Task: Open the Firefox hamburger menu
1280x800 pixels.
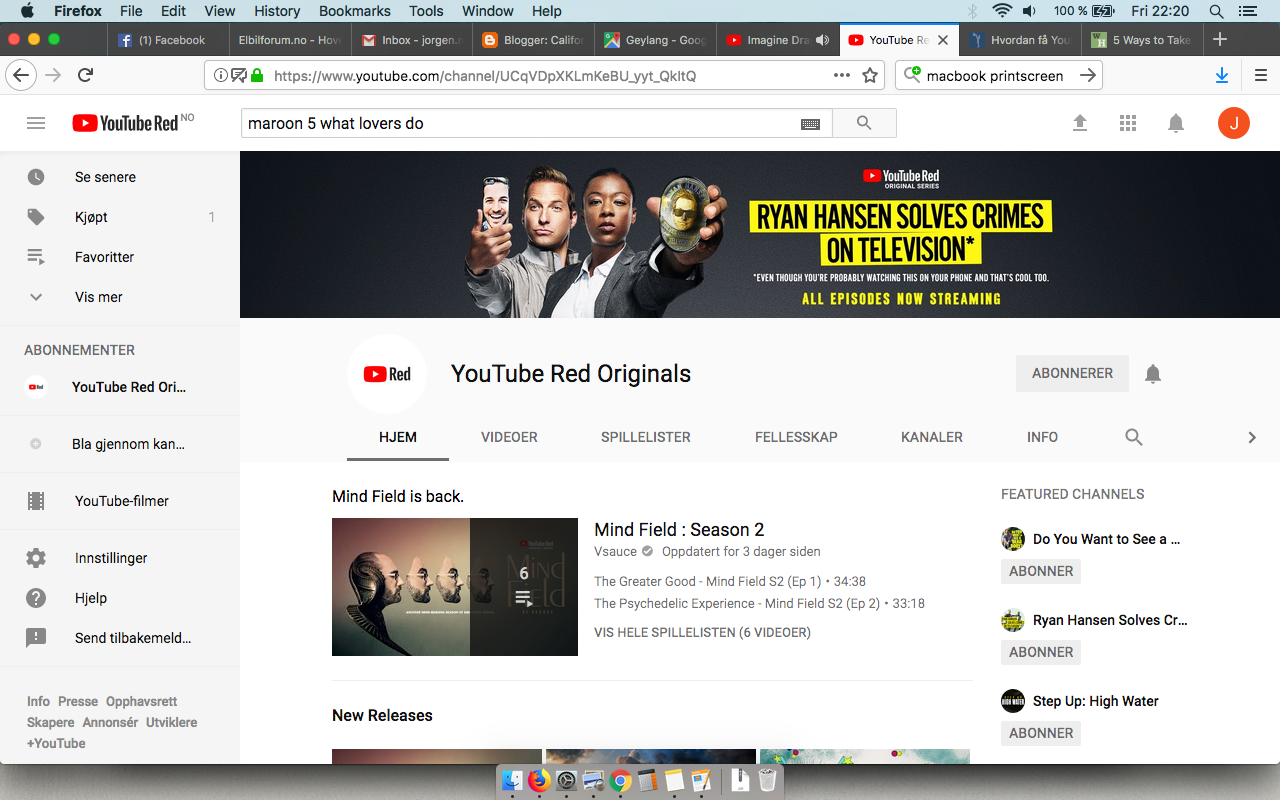Action: pos(1261,75)
